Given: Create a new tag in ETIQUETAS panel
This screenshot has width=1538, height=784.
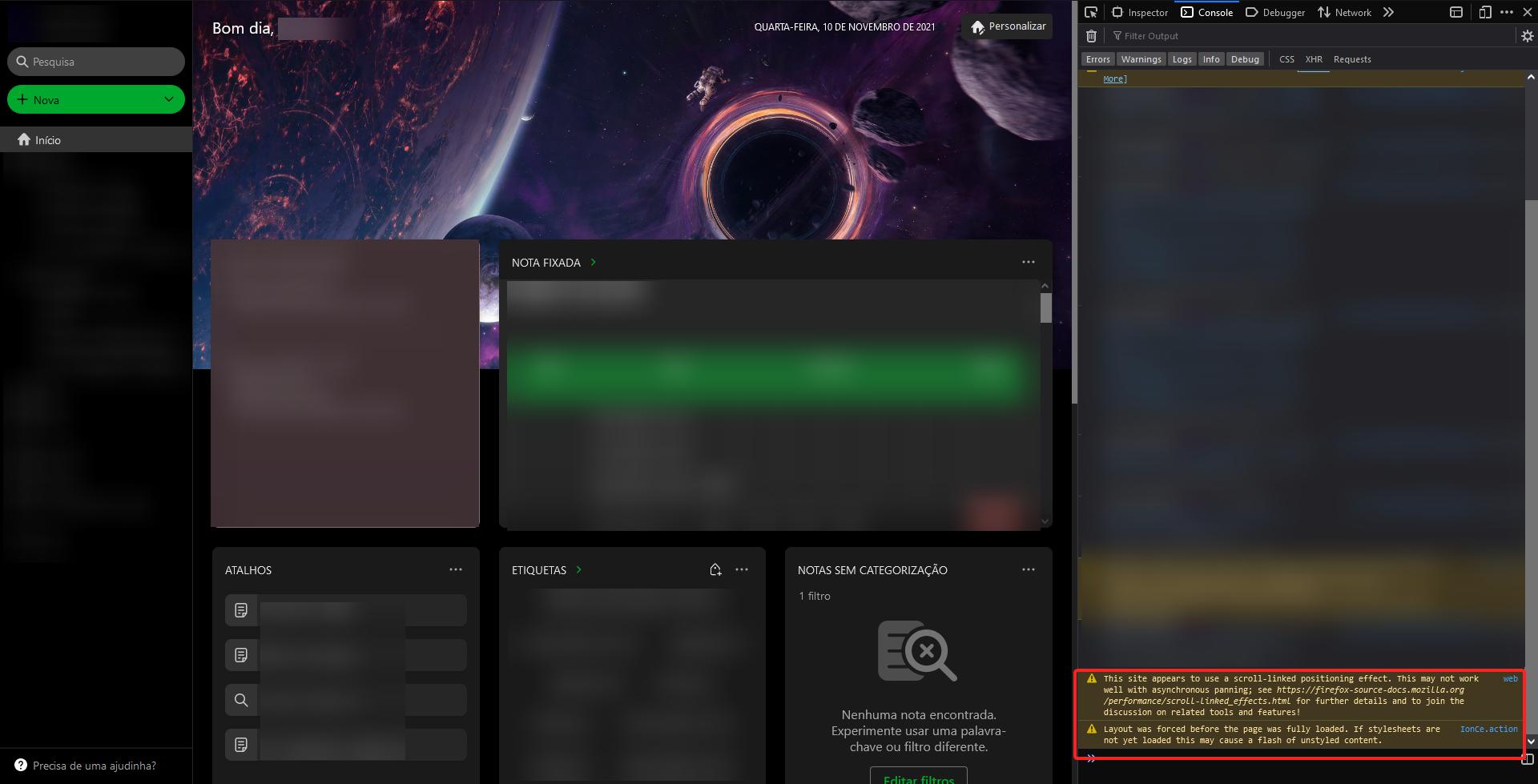Looking at the screenshot, I should [715, 569].
